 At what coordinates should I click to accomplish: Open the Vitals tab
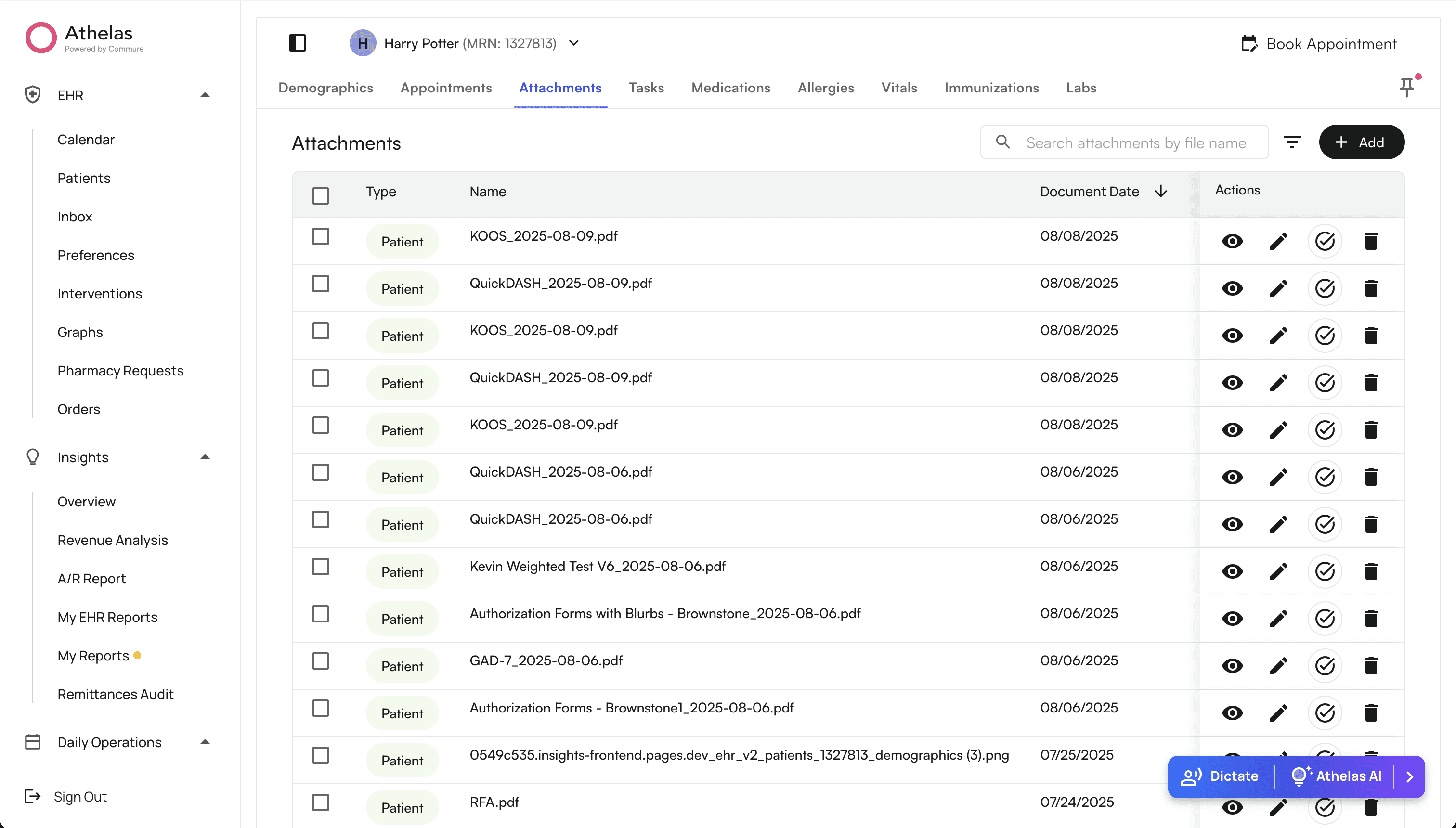click(898, 88)
